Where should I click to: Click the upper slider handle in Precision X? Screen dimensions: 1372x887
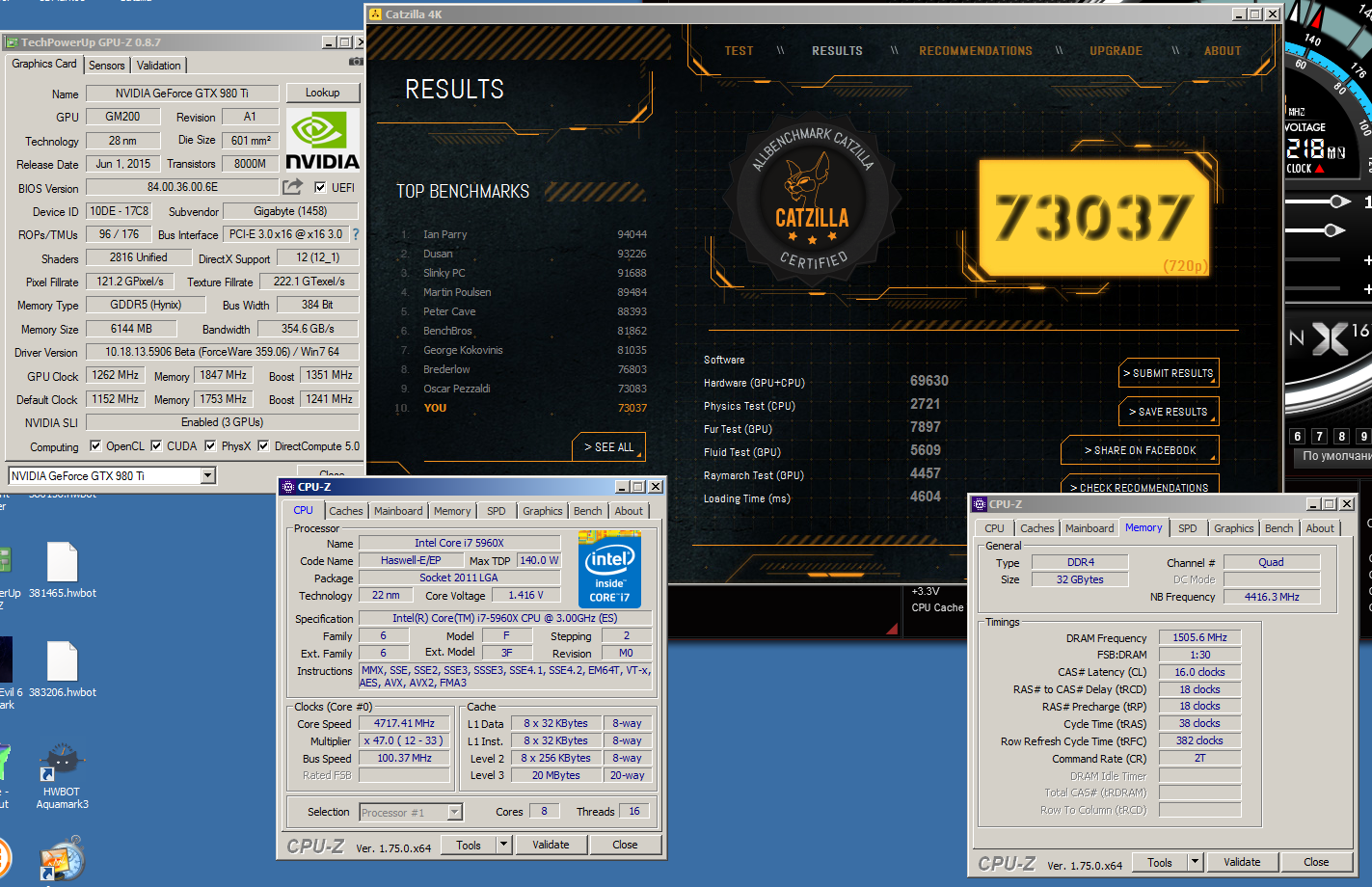(x=1337, y=202)
